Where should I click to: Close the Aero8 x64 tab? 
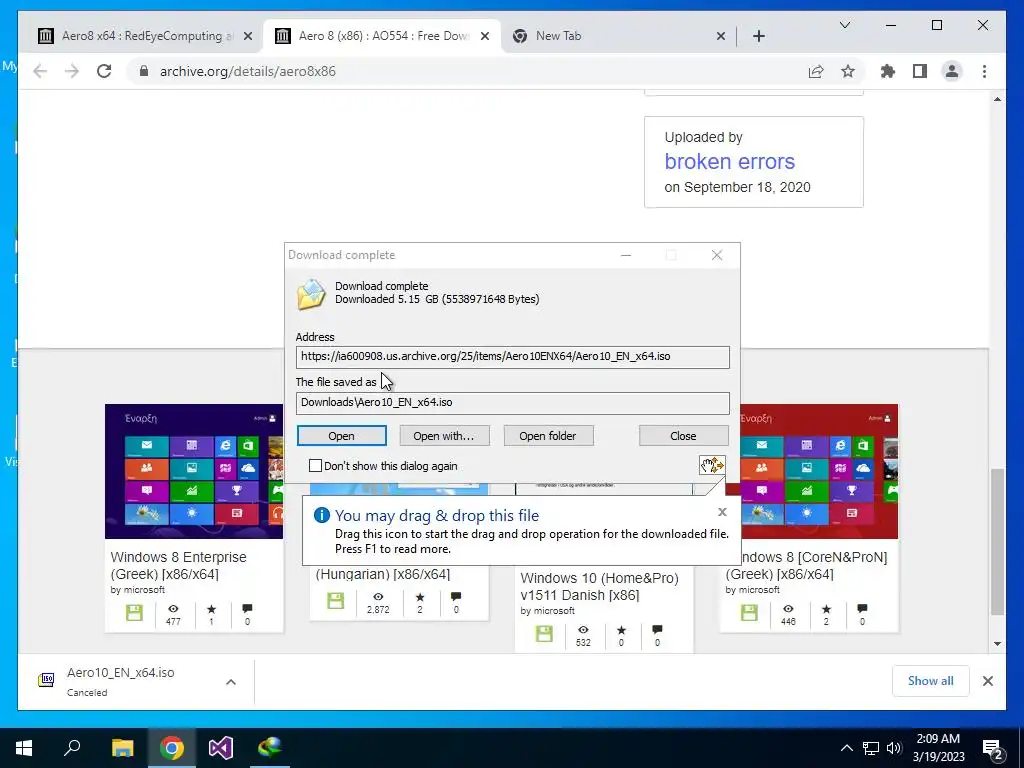[248, 36]
